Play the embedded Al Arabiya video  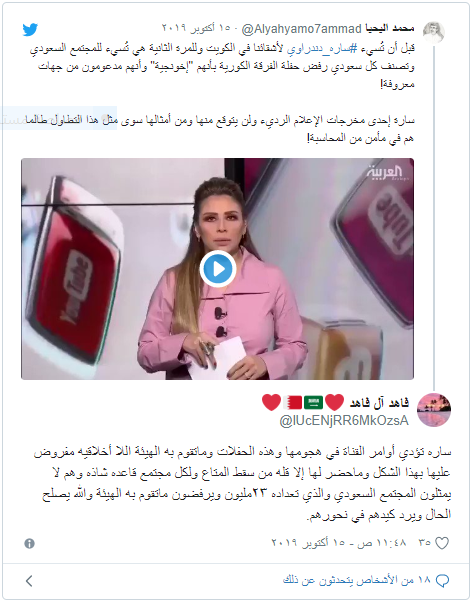218,269
